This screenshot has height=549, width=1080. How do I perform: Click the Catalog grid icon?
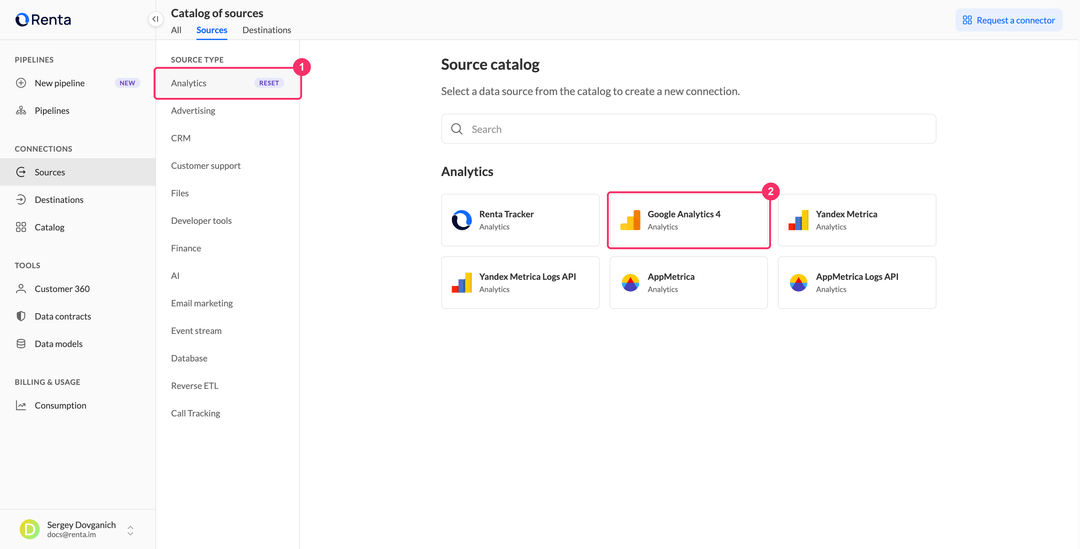(21, 227)
